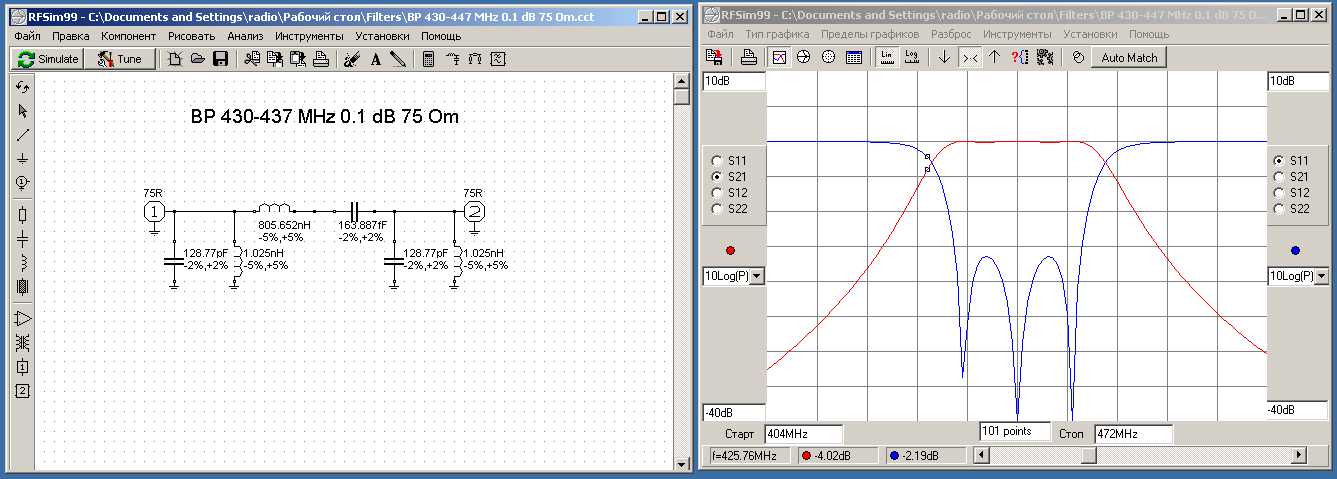Click schematic title 'BP 430-437 MHz' text
Image resolution: width=1337 pixels, height=479 pixels.
pyautogui.click(x=263, y=117)
